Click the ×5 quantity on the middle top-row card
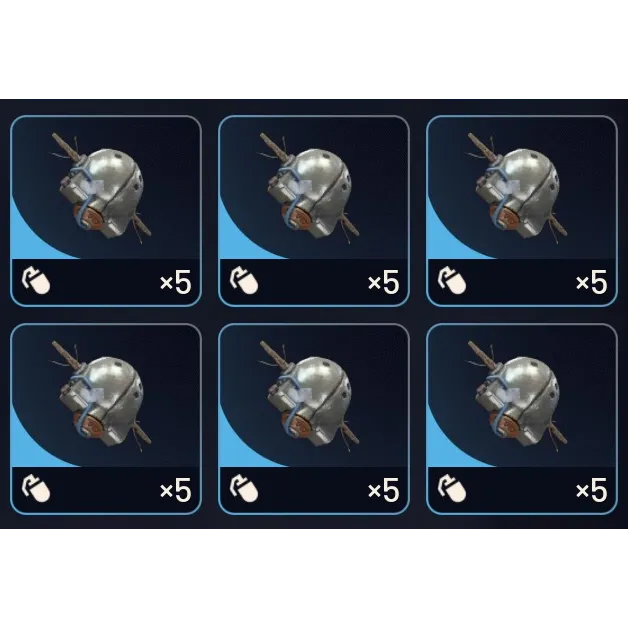The width and height of the screenshot is (628, 628). [x=383, y=282]
